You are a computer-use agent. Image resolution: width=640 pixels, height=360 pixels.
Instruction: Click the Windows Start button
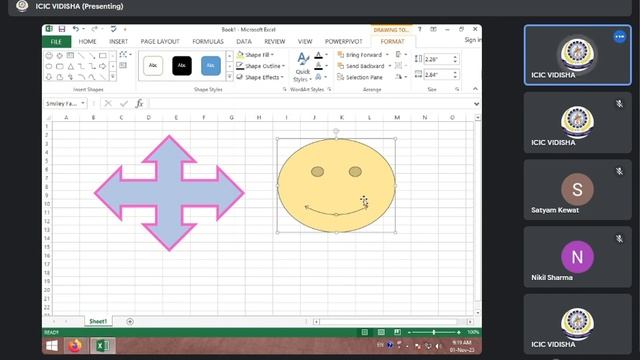pos(52,346)
